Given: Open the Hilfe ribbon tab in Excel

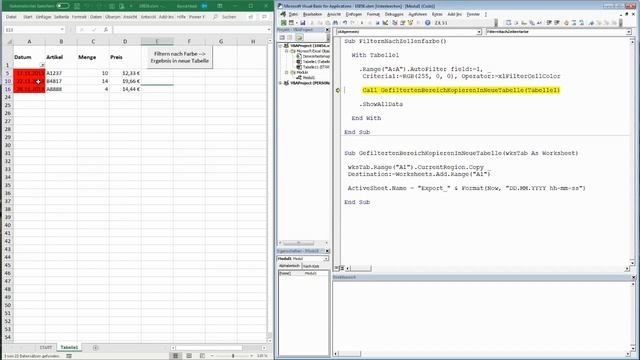Looking at the screenshot, I should (x=181, y=17).
